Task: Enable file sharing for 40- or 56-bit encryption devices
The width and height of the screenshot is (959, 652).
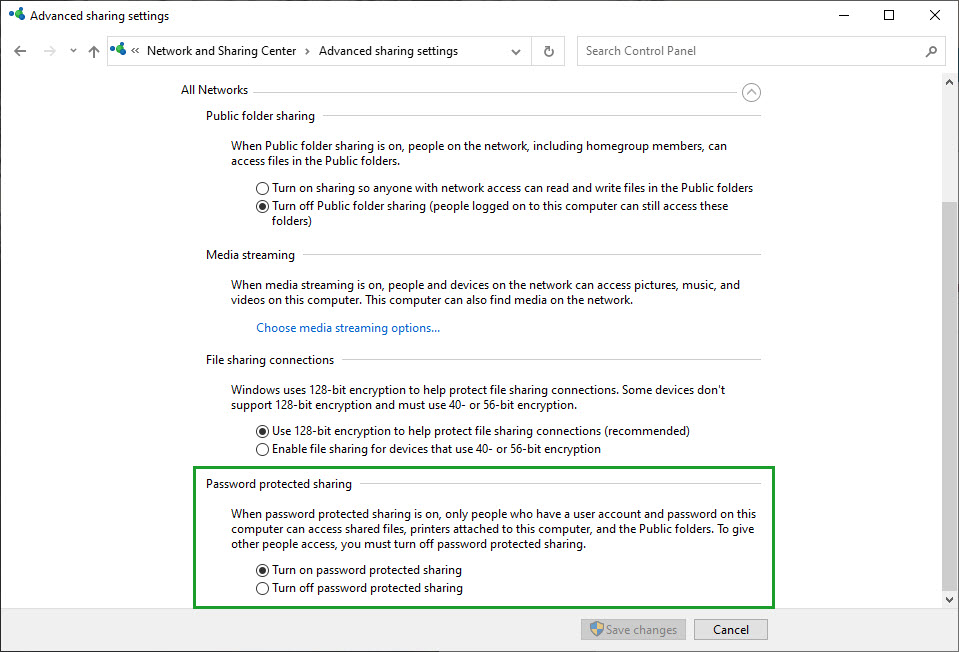Action: (262, 449)
